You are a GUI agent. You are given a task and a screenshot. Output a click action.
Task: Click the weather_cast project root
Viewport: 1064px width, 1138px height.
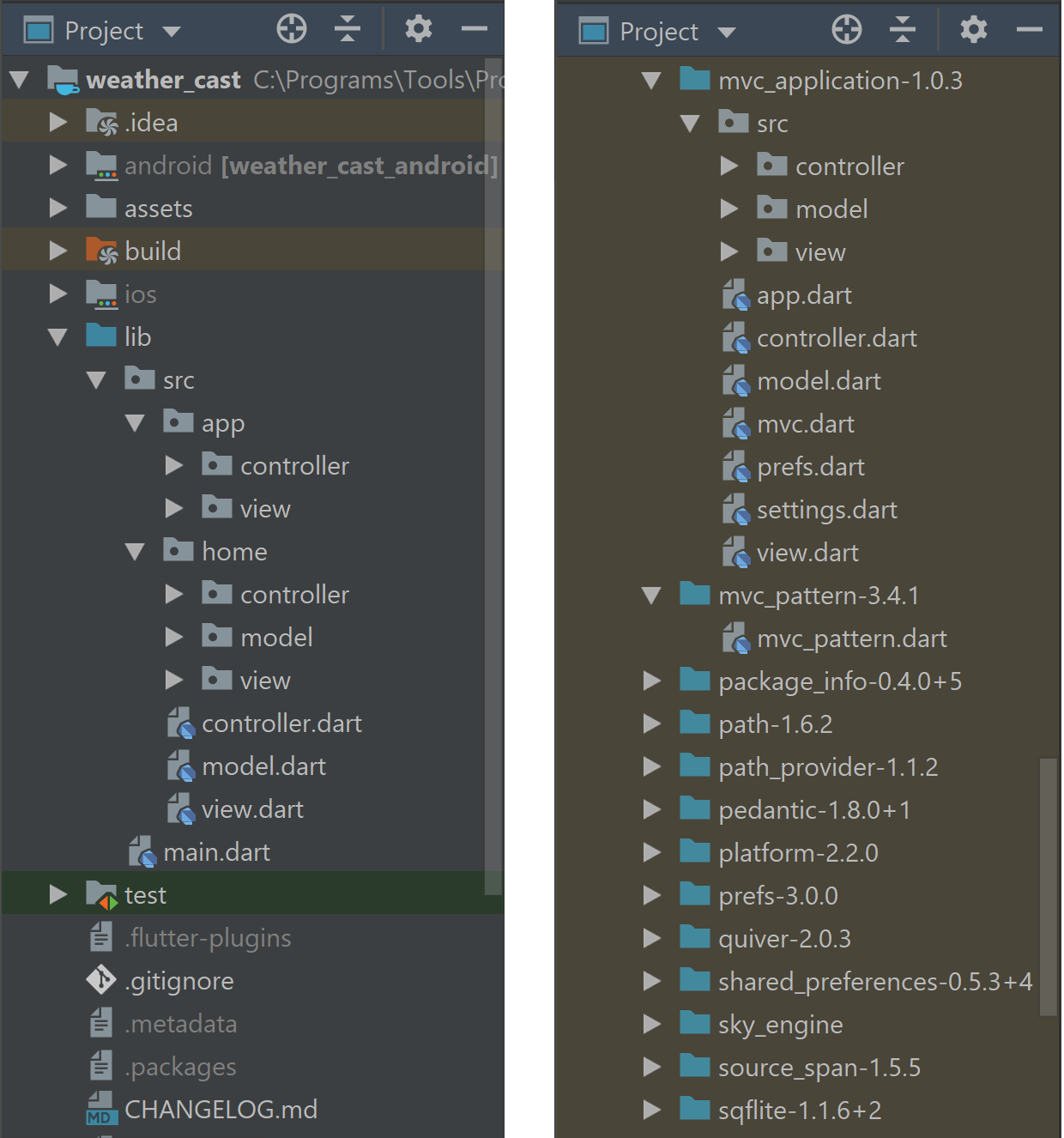pyautogui.click(x=162, y=79)
